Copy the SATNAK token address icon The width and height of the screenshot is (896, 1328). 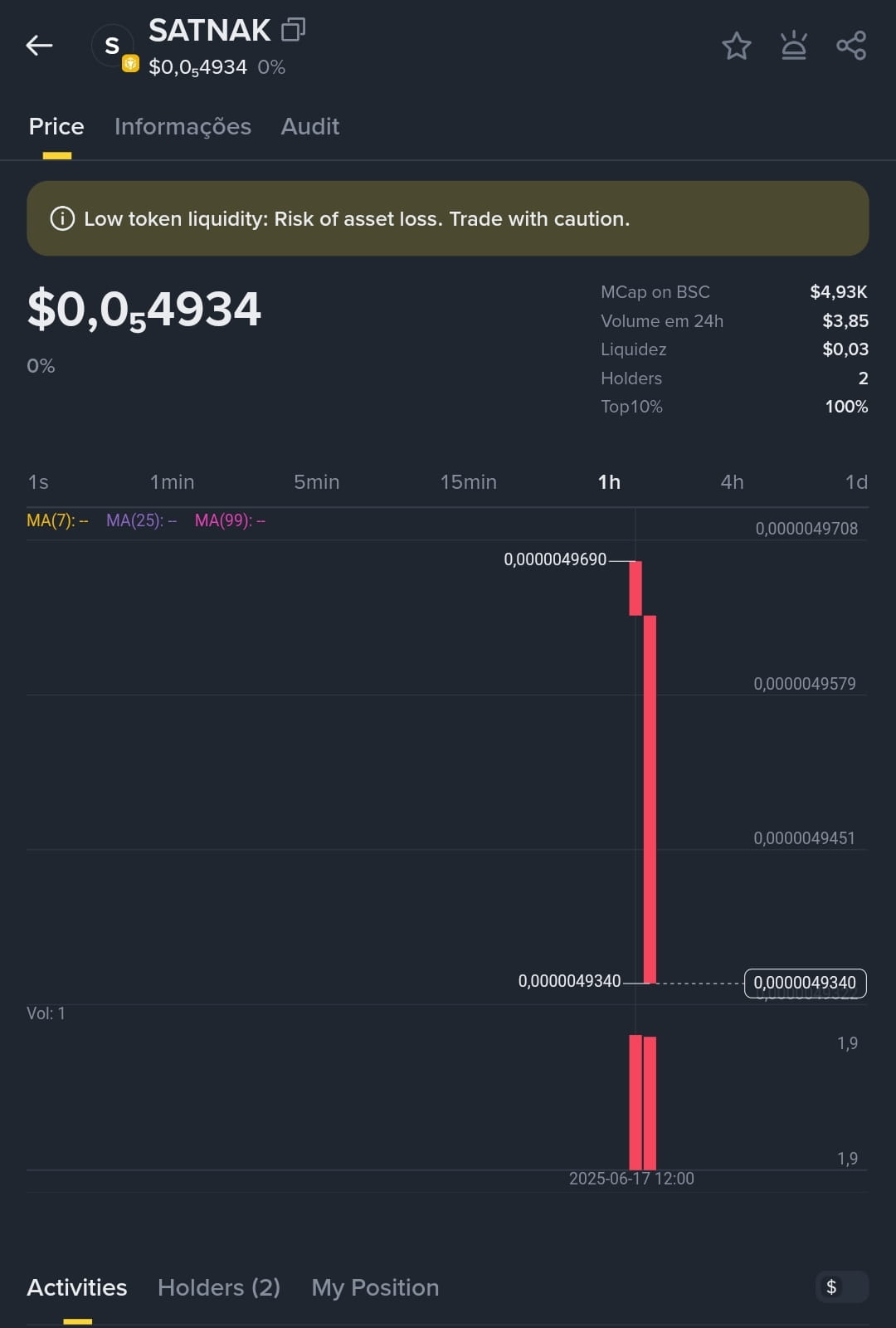tap(293, 30)
